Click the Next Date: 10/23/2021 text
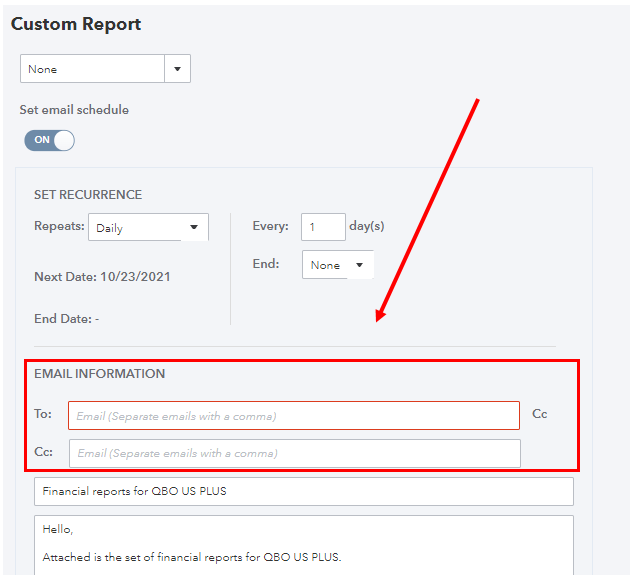630x575 pixels. 102,276
